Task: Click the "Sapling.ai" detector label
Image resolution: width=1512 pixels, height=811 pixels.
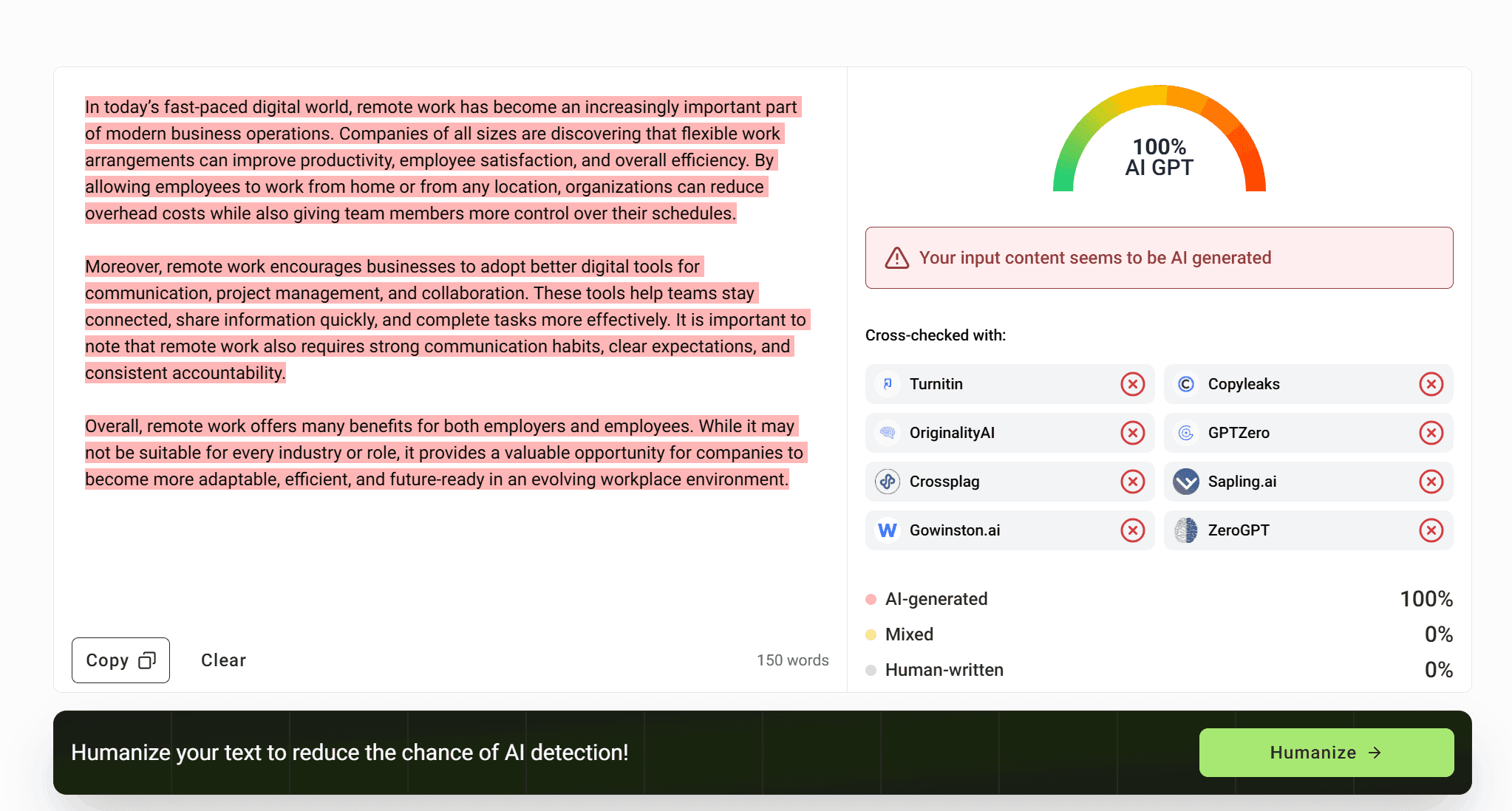Action: [1242, 482]
